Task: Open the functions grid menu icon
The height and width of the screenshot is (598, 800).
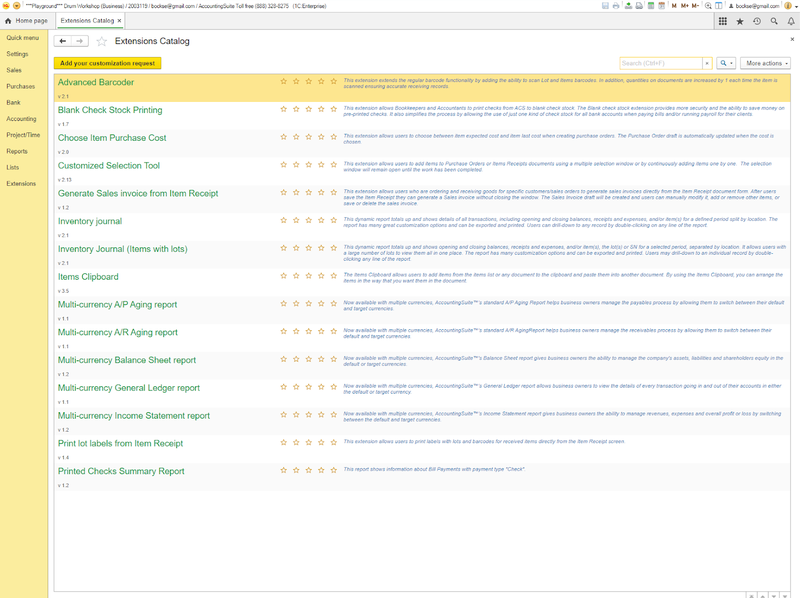Action: click(x=723, y=21)
